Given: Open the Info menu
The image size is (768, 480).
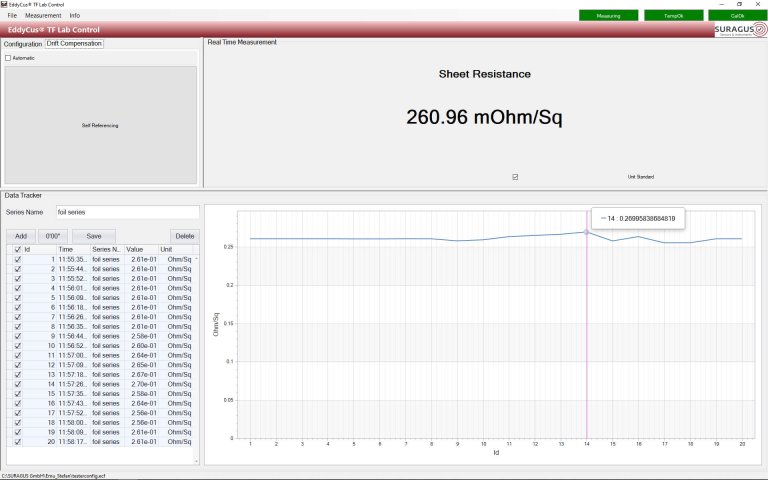Looking at the screenshot, I should pos(75,16).
